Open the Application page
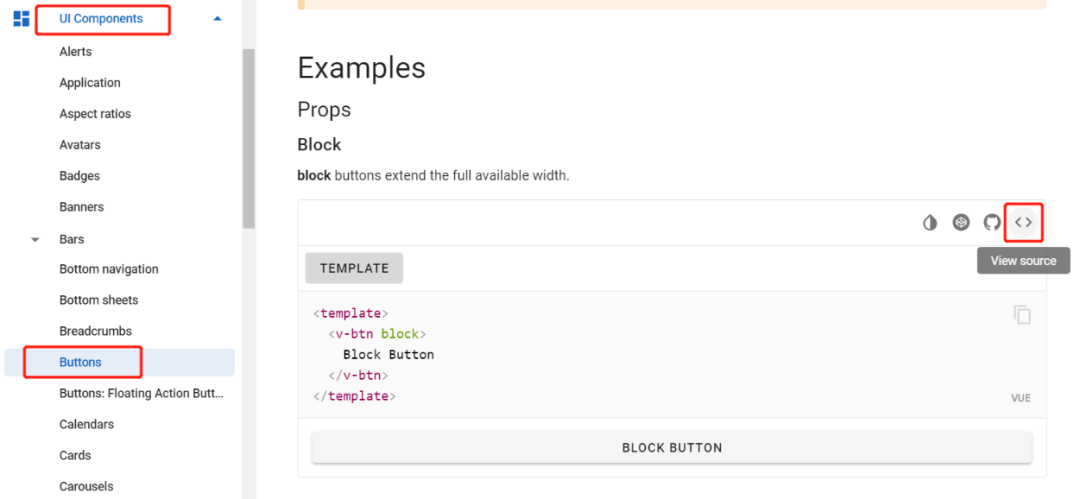Image resolution: width=1080 pixels, height=499 pixels. click(90, 83)
